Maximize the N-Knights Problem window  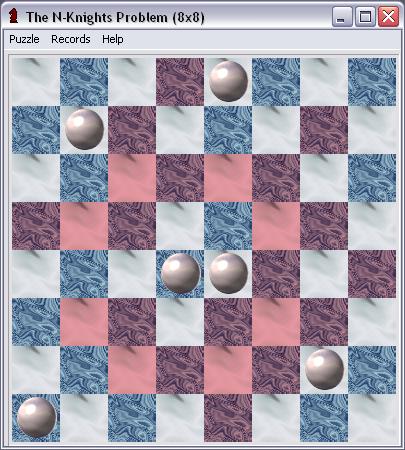tap(365, 16)
